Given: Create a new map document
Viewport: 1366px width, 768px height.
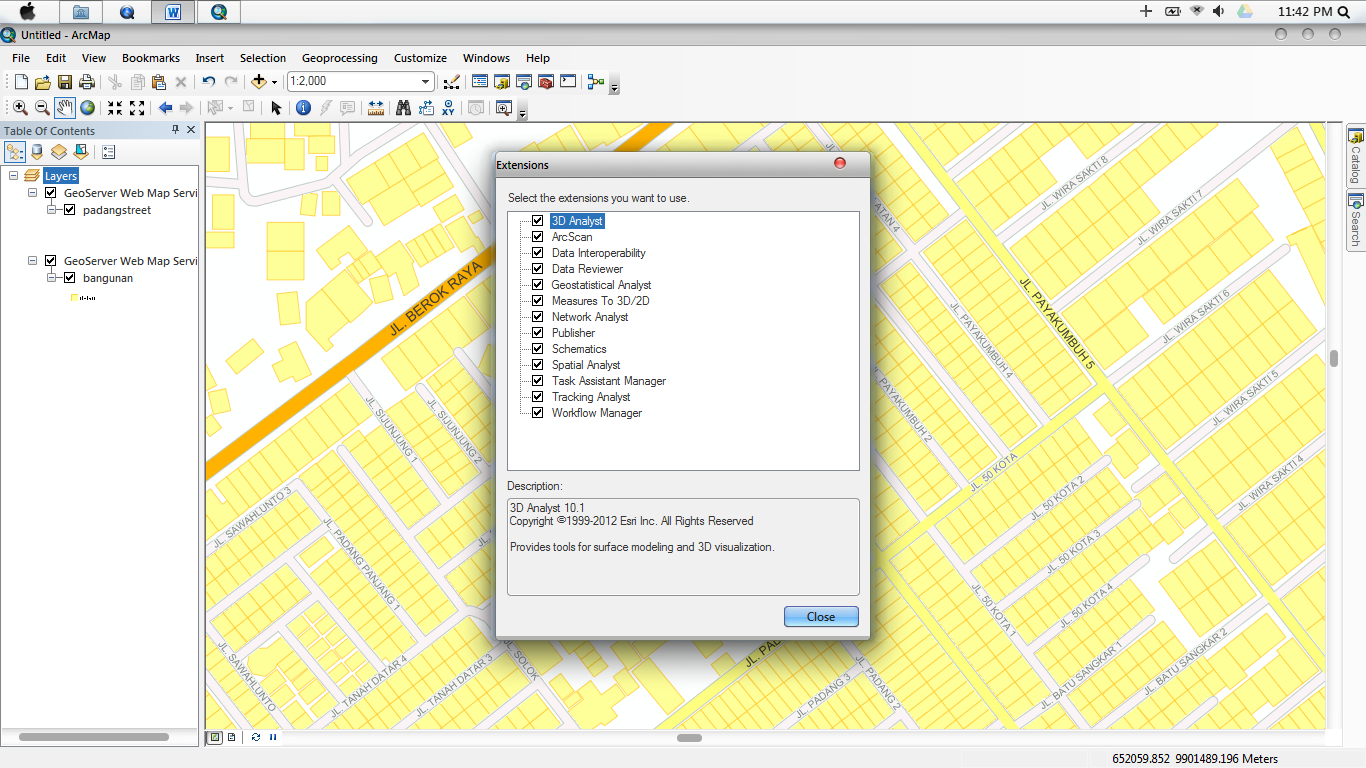Looking at the screenshot, I should 21,82.
